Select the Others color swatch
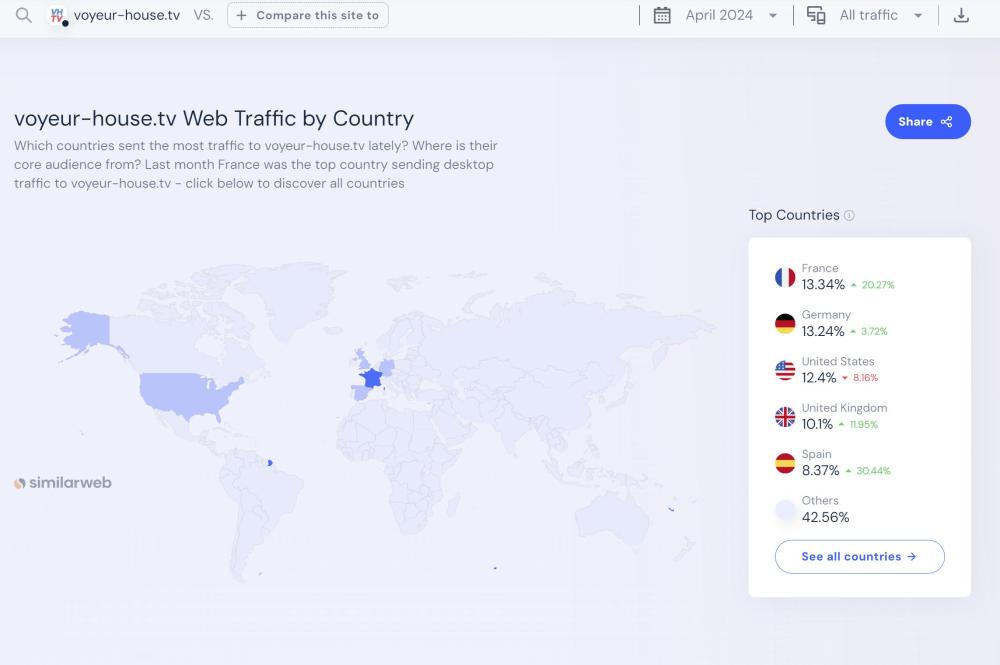Image resolution: width=1000 pixels, height=665 pixels. point(785,510)
